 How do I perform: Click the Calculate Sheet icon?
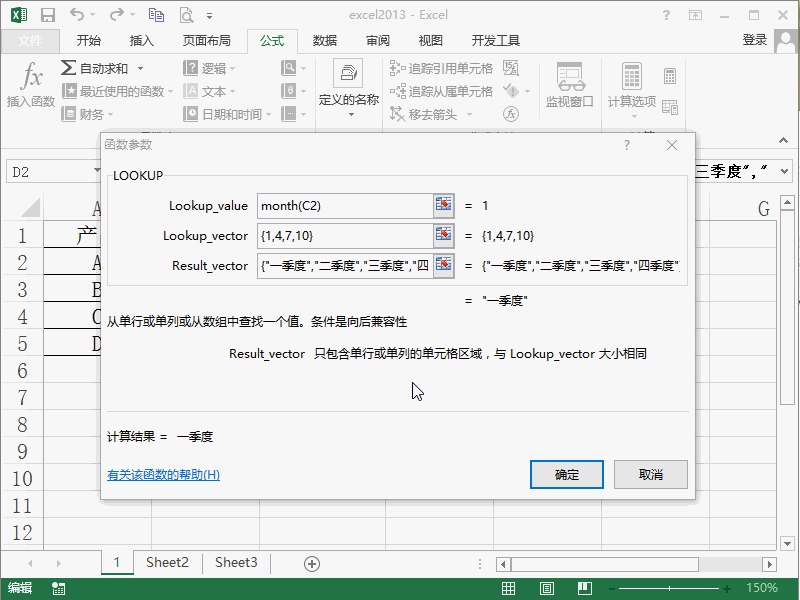pyautogui.click(x=670, y=107)
